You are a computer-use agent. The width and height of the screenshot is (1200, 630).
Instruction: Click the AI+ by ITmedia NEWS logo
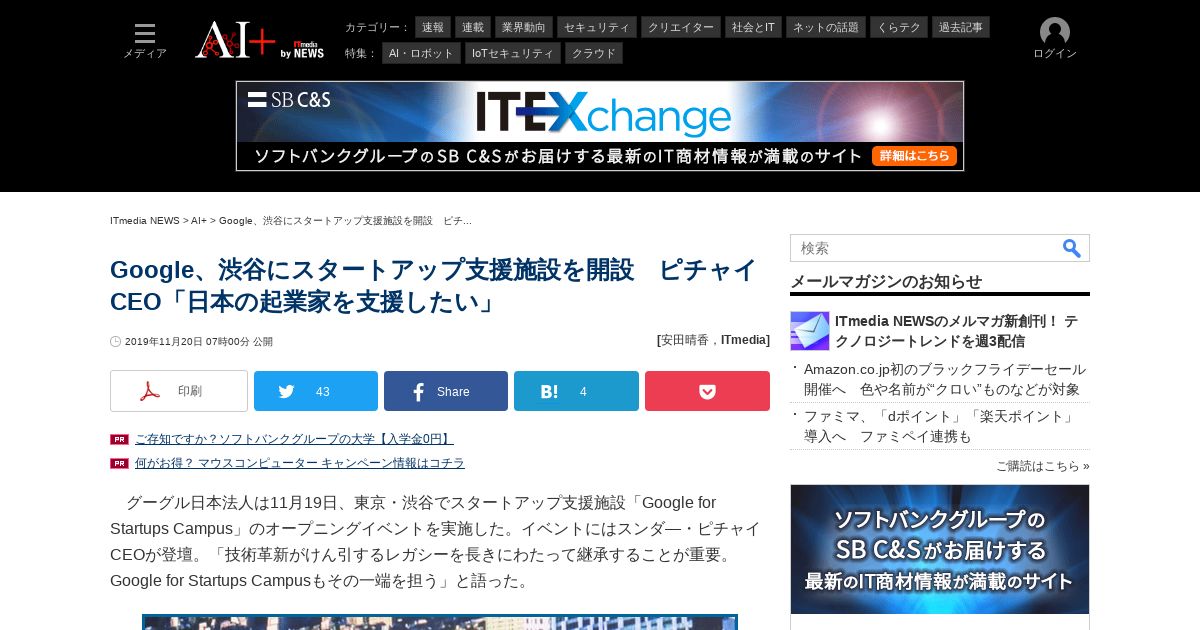260,41
